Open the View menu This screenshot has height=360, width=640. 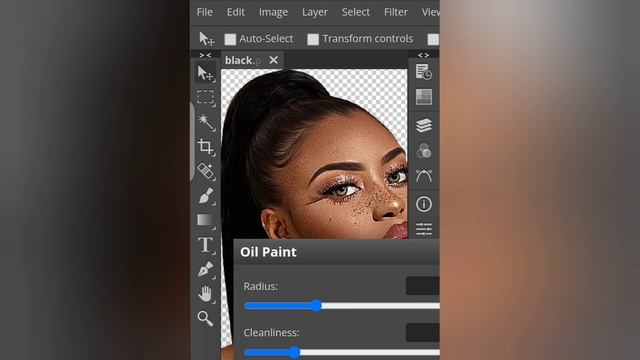[431, 12]
